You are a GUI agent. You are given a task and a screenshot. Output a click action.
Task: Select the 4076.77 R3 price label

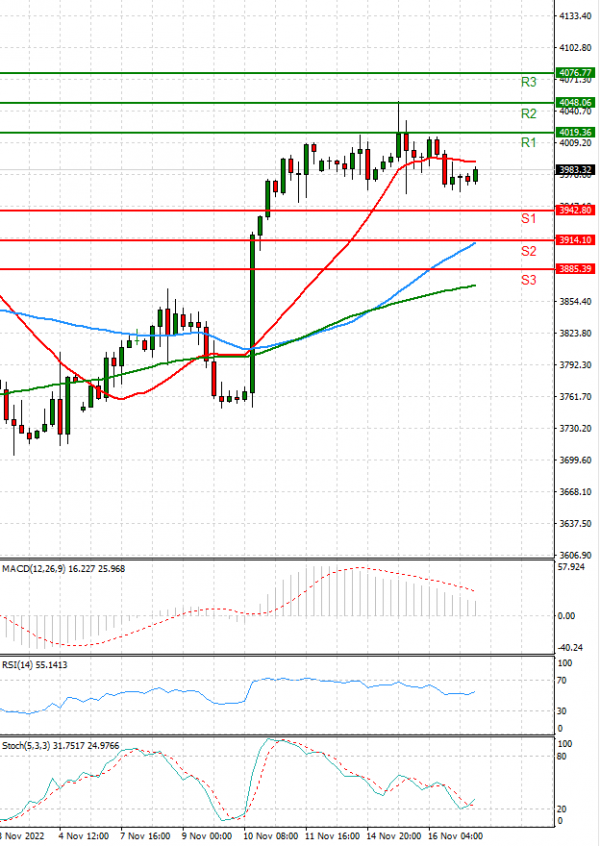click(576, 72)
